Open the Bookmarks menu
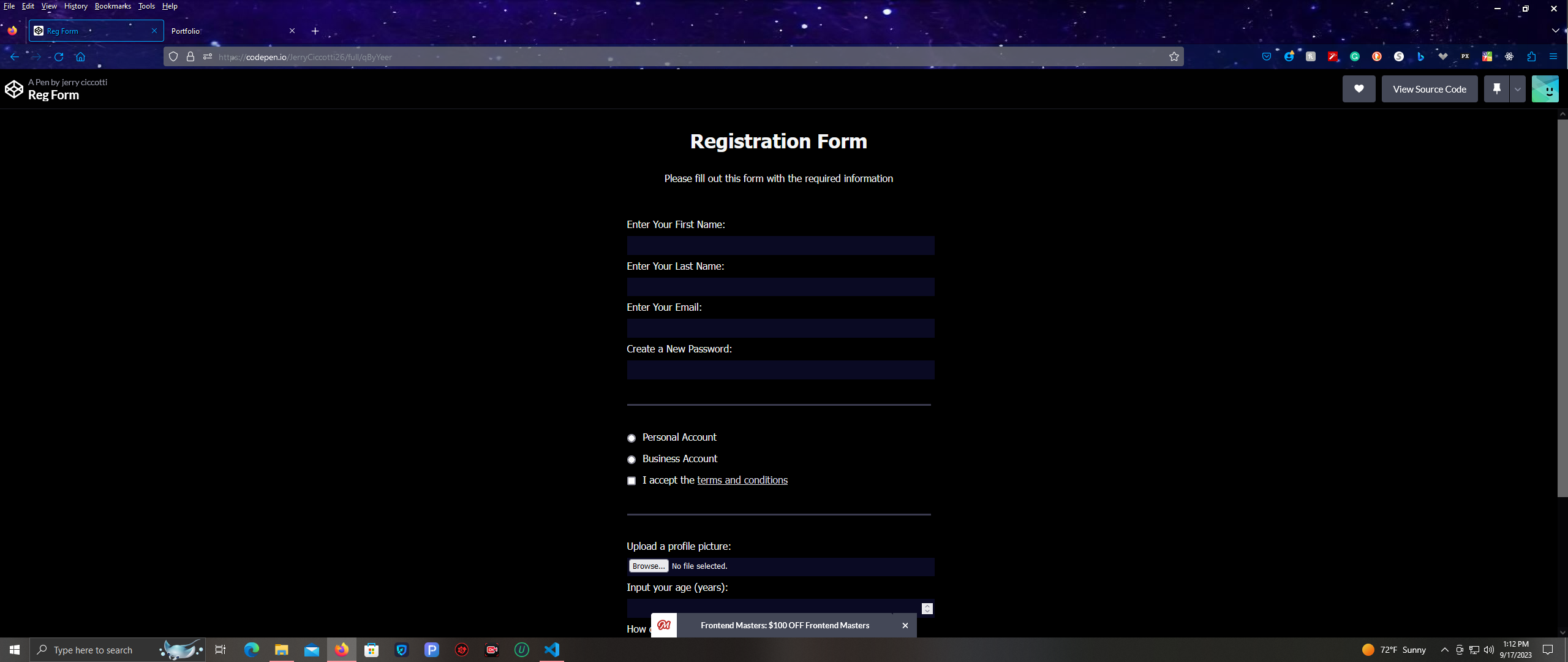This screenshot has height=662, width=1568. coord(113,6)
